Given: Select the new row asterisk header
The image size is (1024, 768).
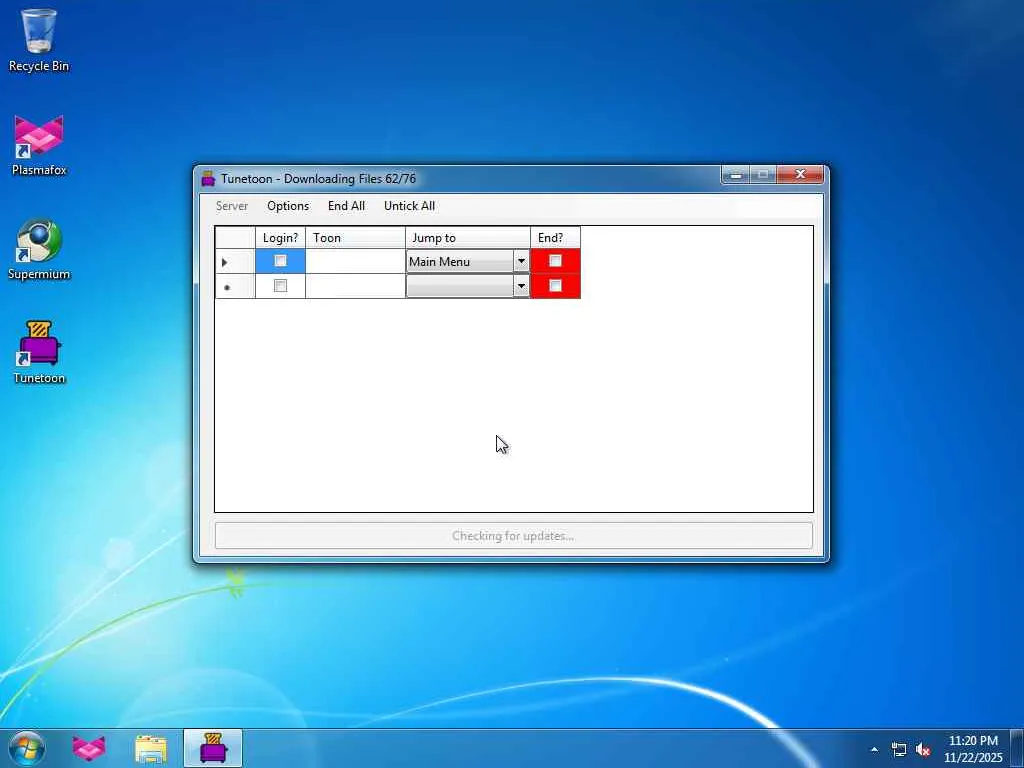Looking at the screenshot, I should pos(235,286).
